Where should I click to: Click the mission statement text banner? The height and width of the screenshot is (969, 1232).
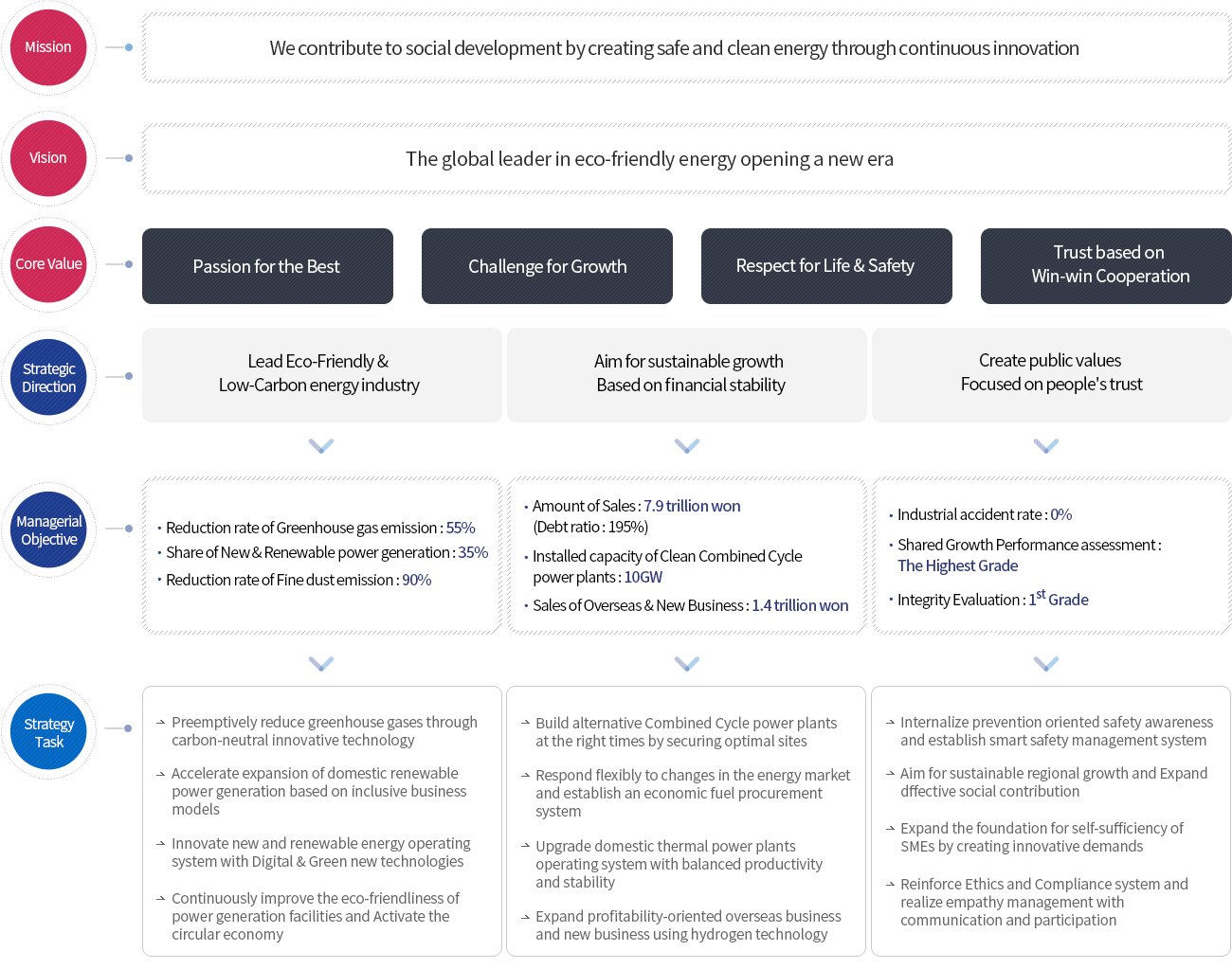pos(687,48)
